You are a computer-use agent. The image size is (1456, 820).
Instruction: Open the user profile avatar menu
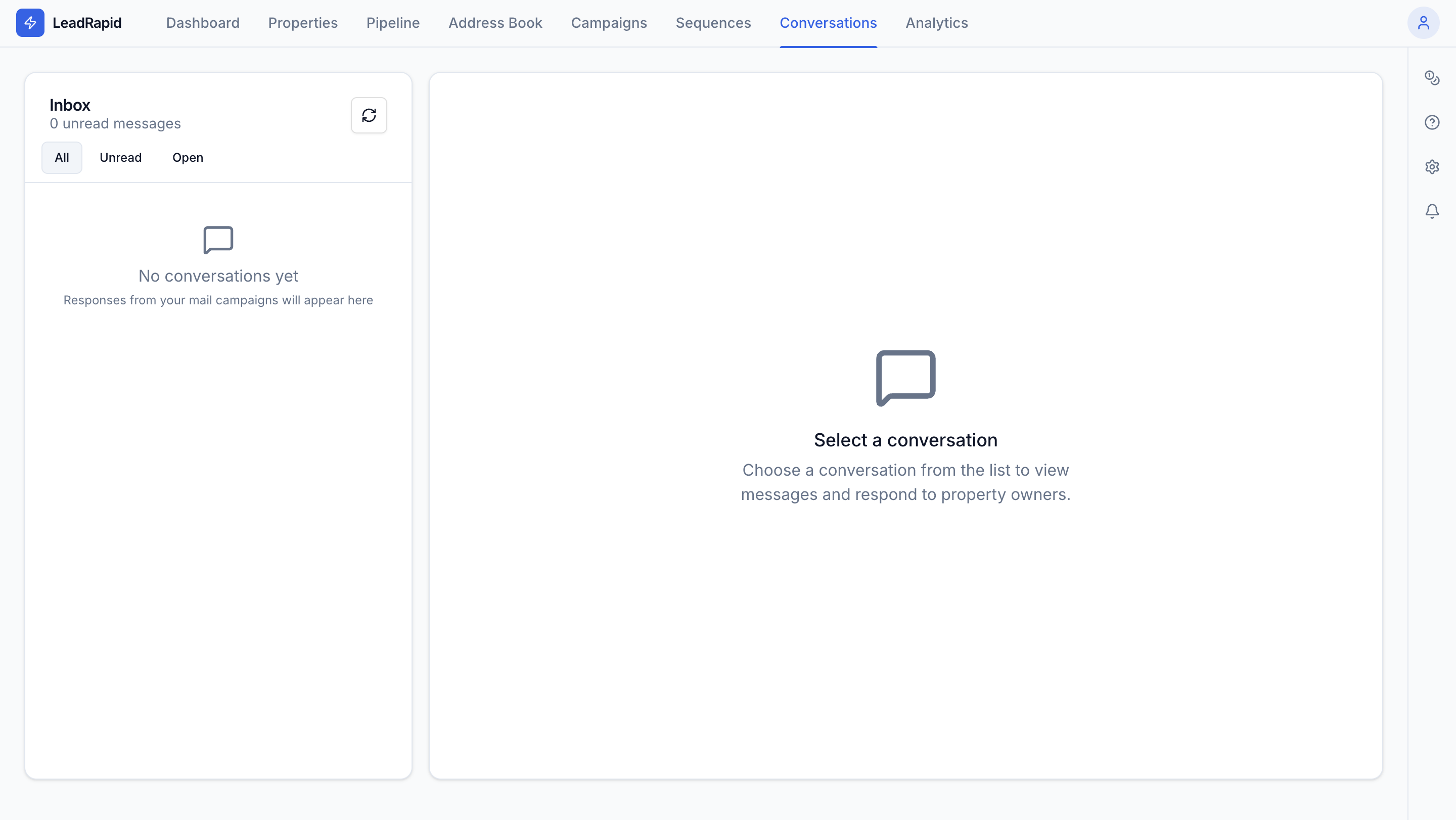point(1424,23)
